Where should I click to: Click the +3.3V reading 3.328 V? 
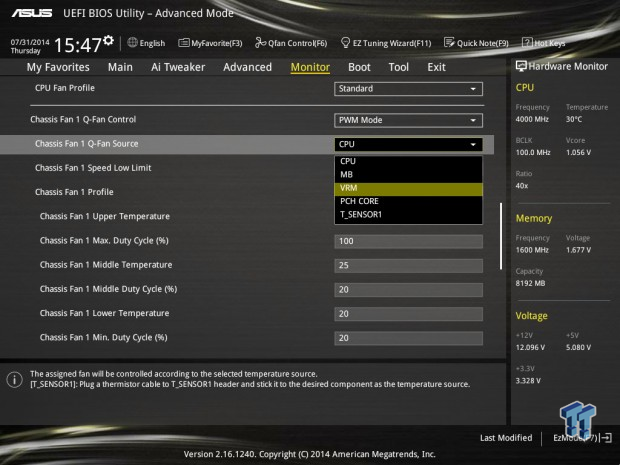(528, 381)
